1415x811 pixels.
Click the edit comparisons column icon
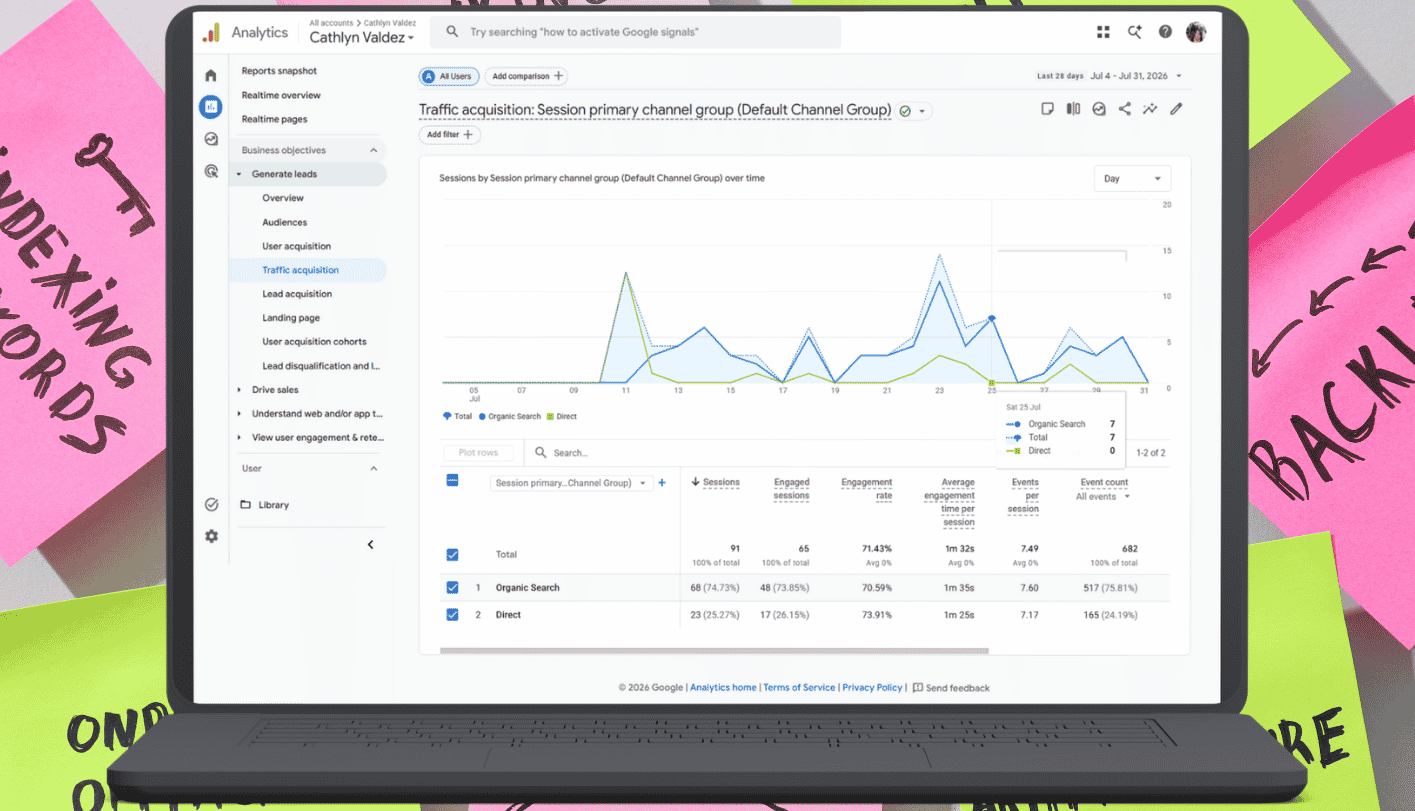coord(1073,109)
